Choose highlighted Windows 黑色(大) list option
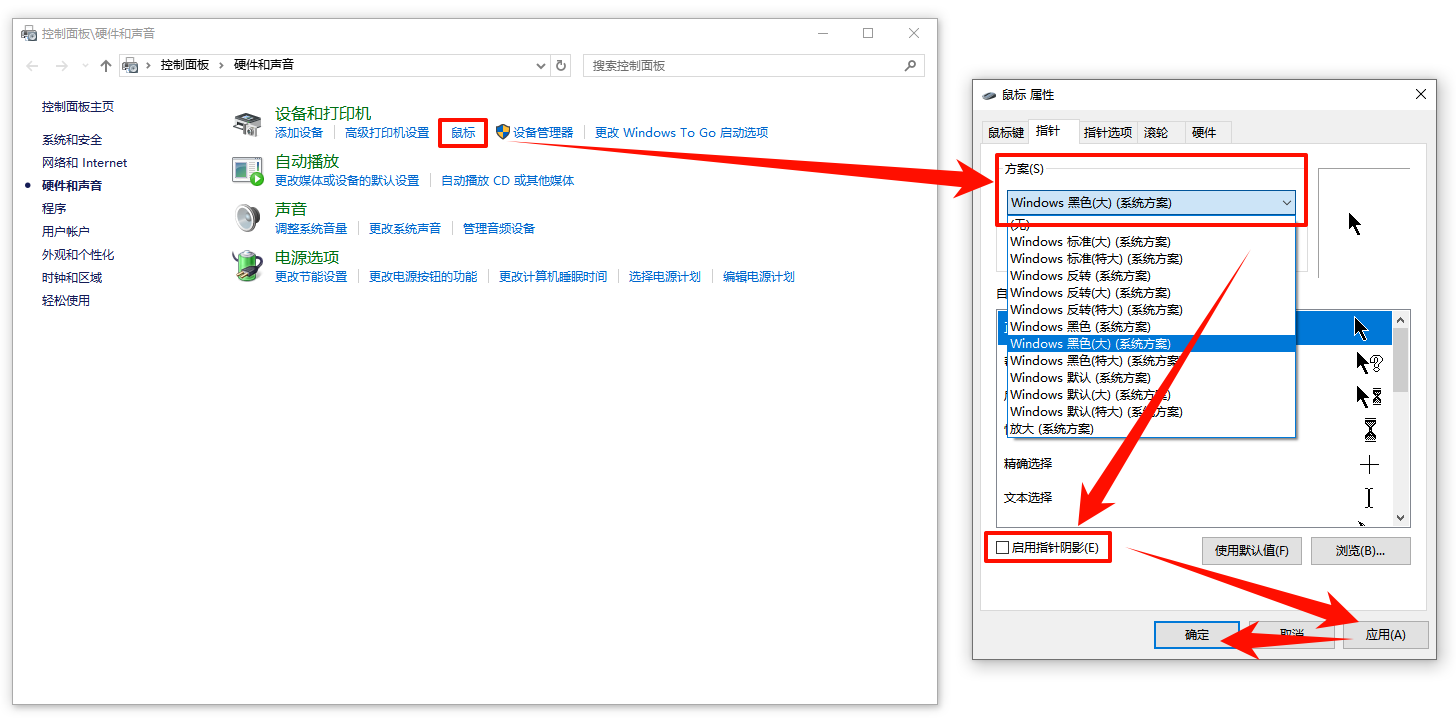 (1151, 343)
